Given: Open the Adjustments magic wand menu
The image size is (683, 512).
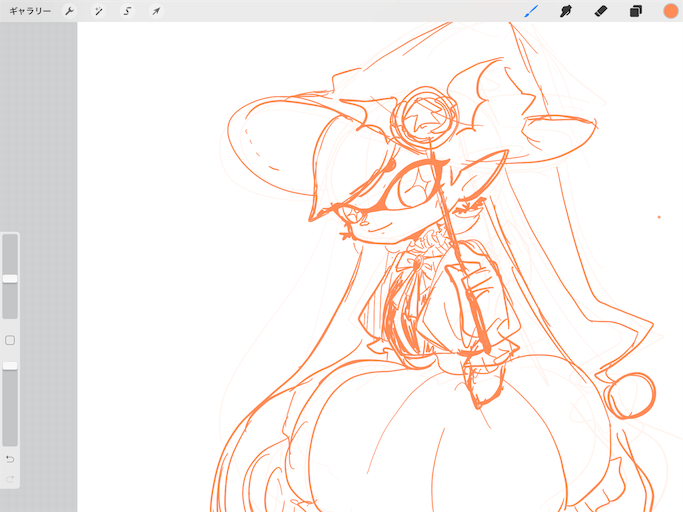Looking at the screenshot, I should coord(98,11).
